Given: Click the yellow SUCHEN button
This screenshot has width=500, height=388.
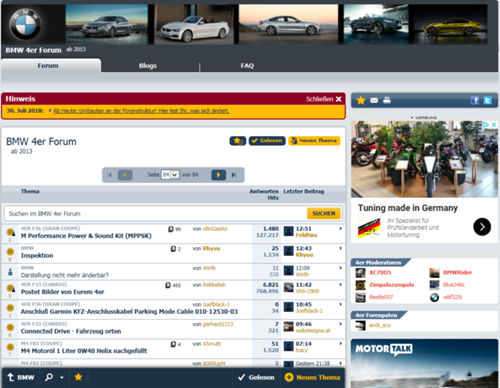Looking at the screenshot, I should click(324, 213).
